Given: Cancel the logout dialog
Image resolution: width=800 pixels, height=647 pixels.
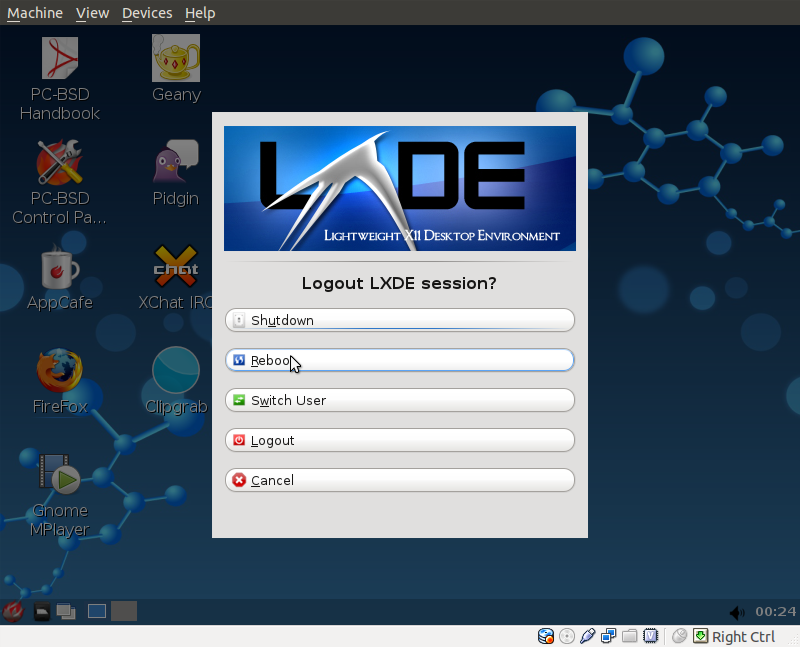Looking at the screenshot, I should [x=400, y=480].
